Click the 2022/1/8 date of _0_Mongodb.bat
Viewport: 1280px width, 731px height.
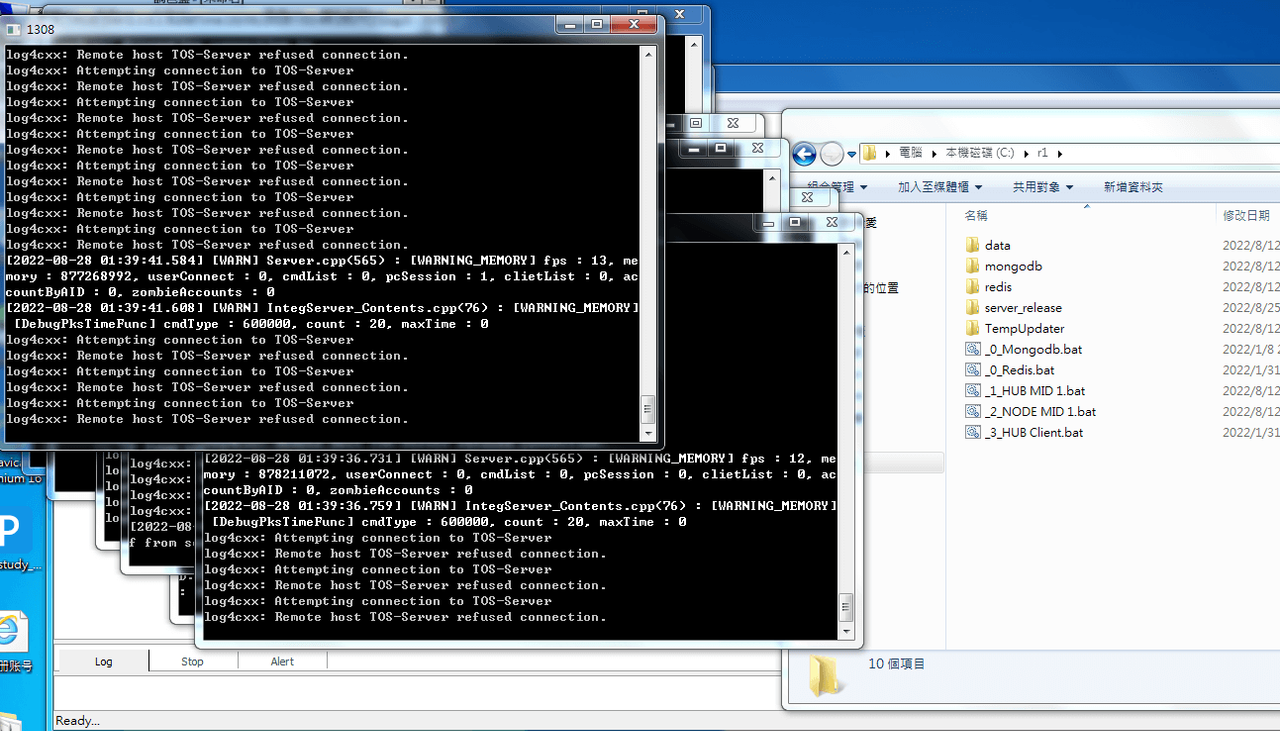(x=1251, y=349)
